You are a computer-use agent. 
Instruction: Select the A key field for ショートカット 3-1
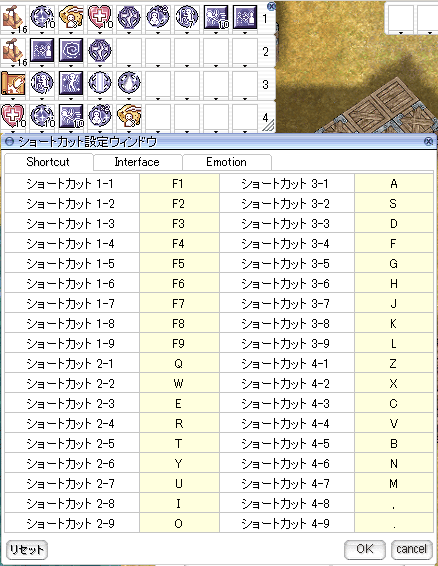point(394,184)
